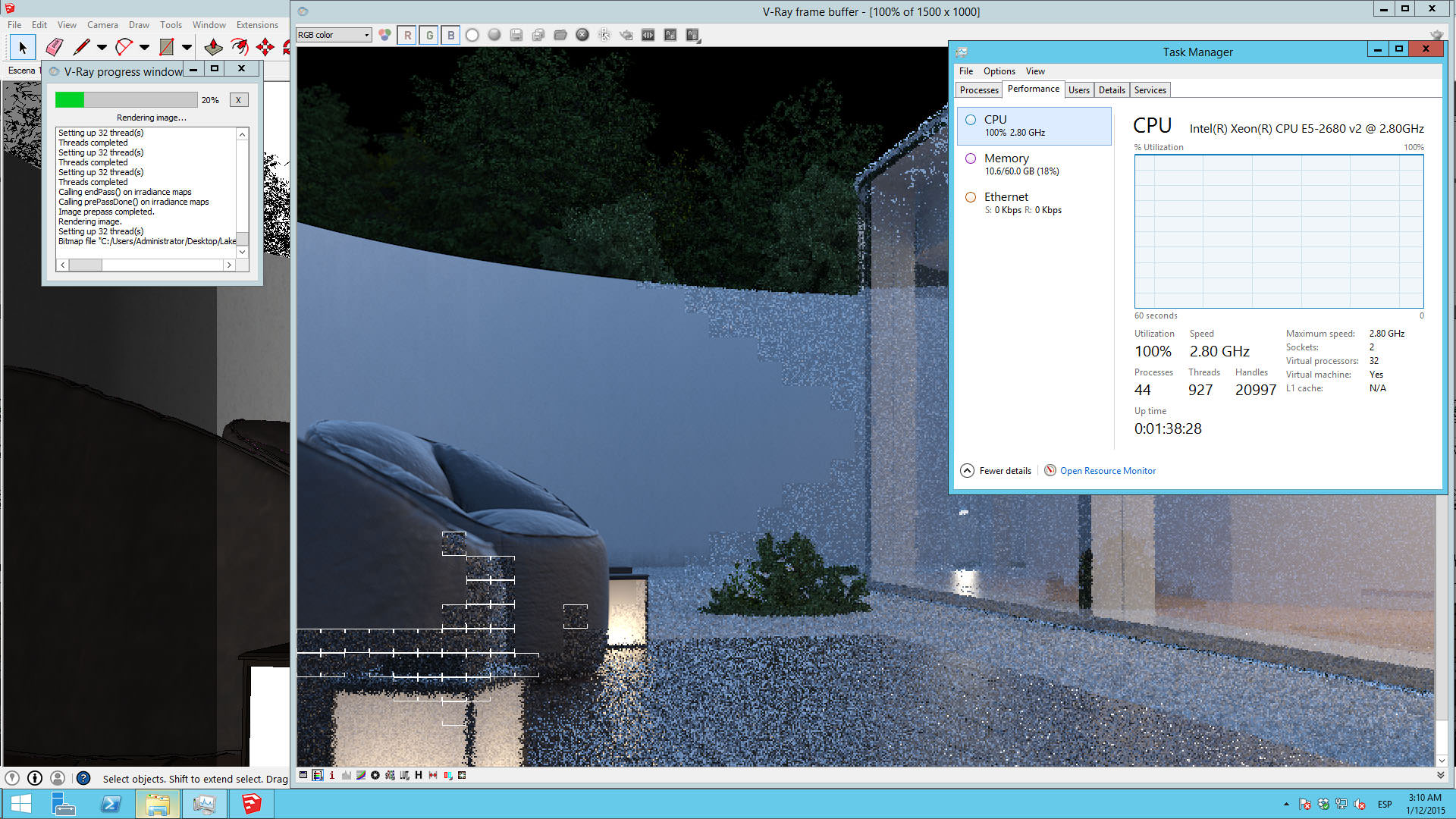This screenshot has height=819, width=1456.
Task: Open the RGB color channel dropdown
Action: [334, 35]
